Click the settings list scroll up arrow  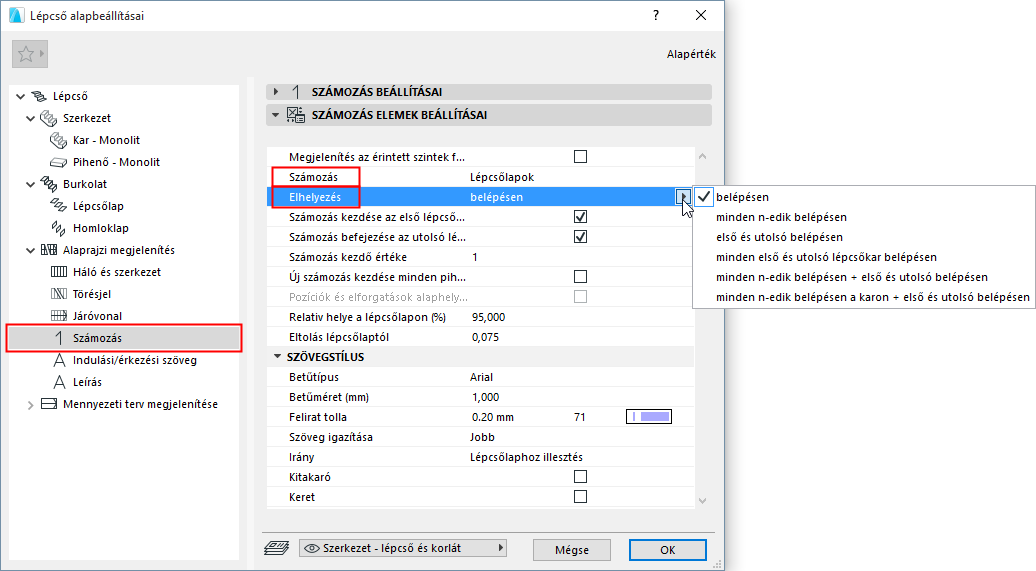tap(702, 157)
